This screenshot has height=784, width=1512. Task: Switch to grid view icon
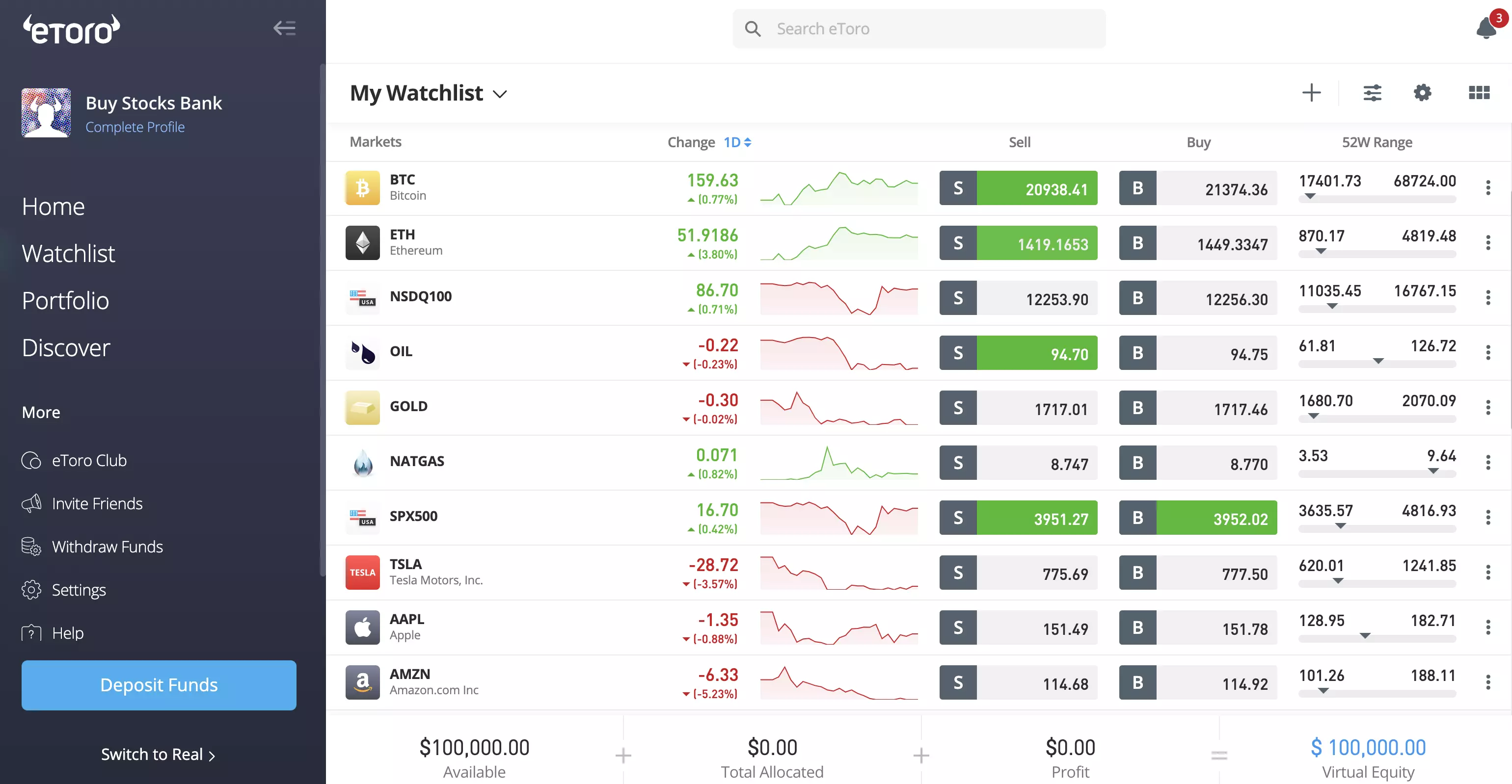(1479, 93)
